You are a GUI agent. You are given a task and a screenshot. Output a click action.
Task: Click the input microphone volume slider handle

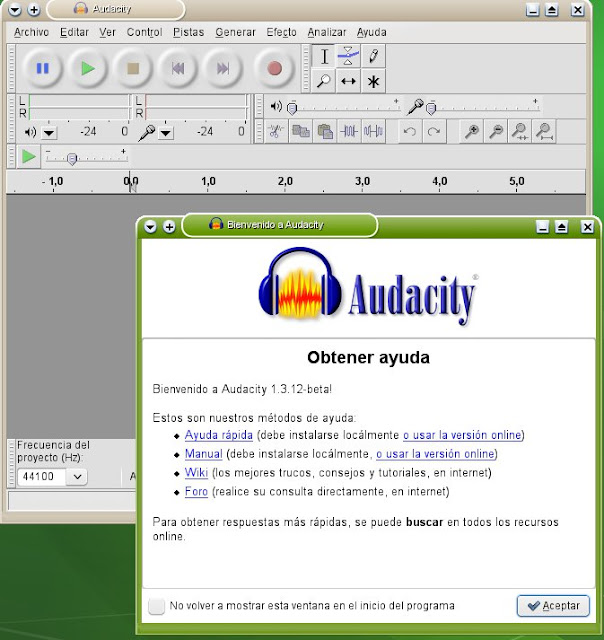[431, 109]
